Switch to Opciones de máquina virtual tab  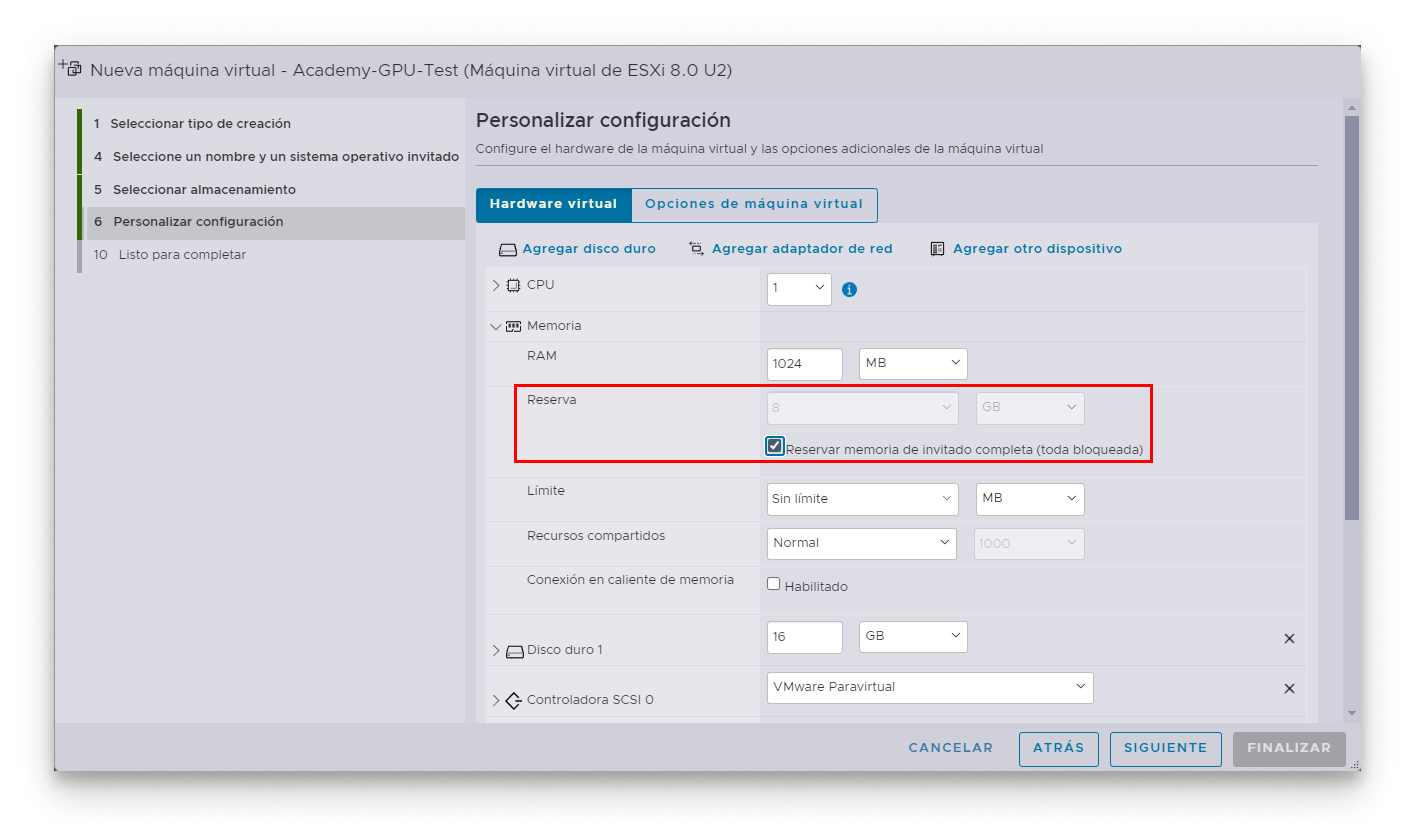pyautogui.click(x=753, y=204)
